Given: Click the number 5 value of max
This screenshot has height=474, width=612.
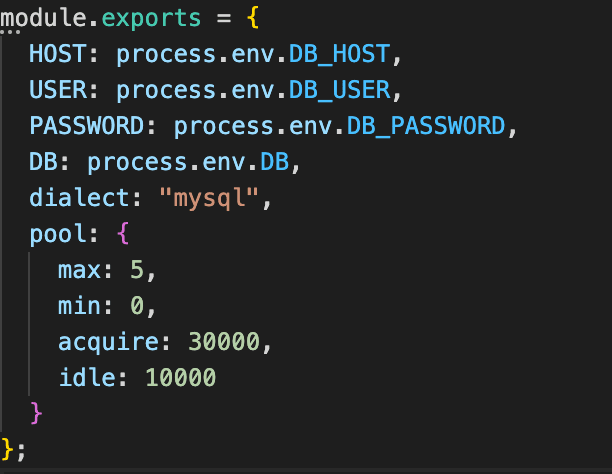Looking at the screenshot, I should point(137,270).
